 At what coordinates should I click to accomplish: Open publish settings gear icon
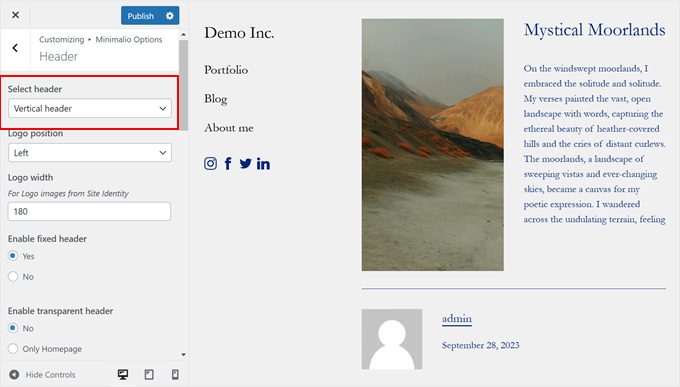coord(170,16)
